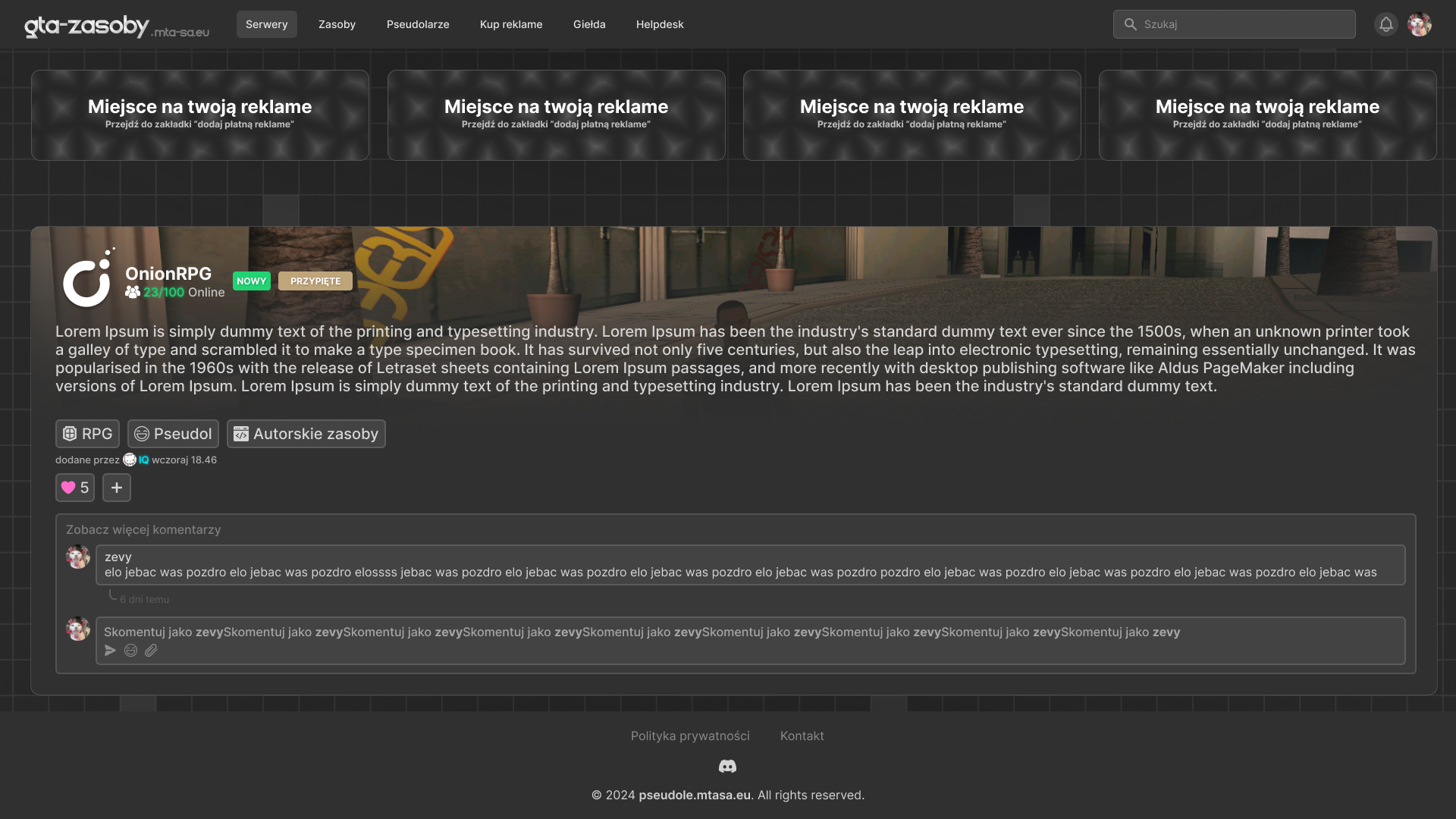Click the OnionRPG server logo
Screen dimensions: 1456x819
88,279
